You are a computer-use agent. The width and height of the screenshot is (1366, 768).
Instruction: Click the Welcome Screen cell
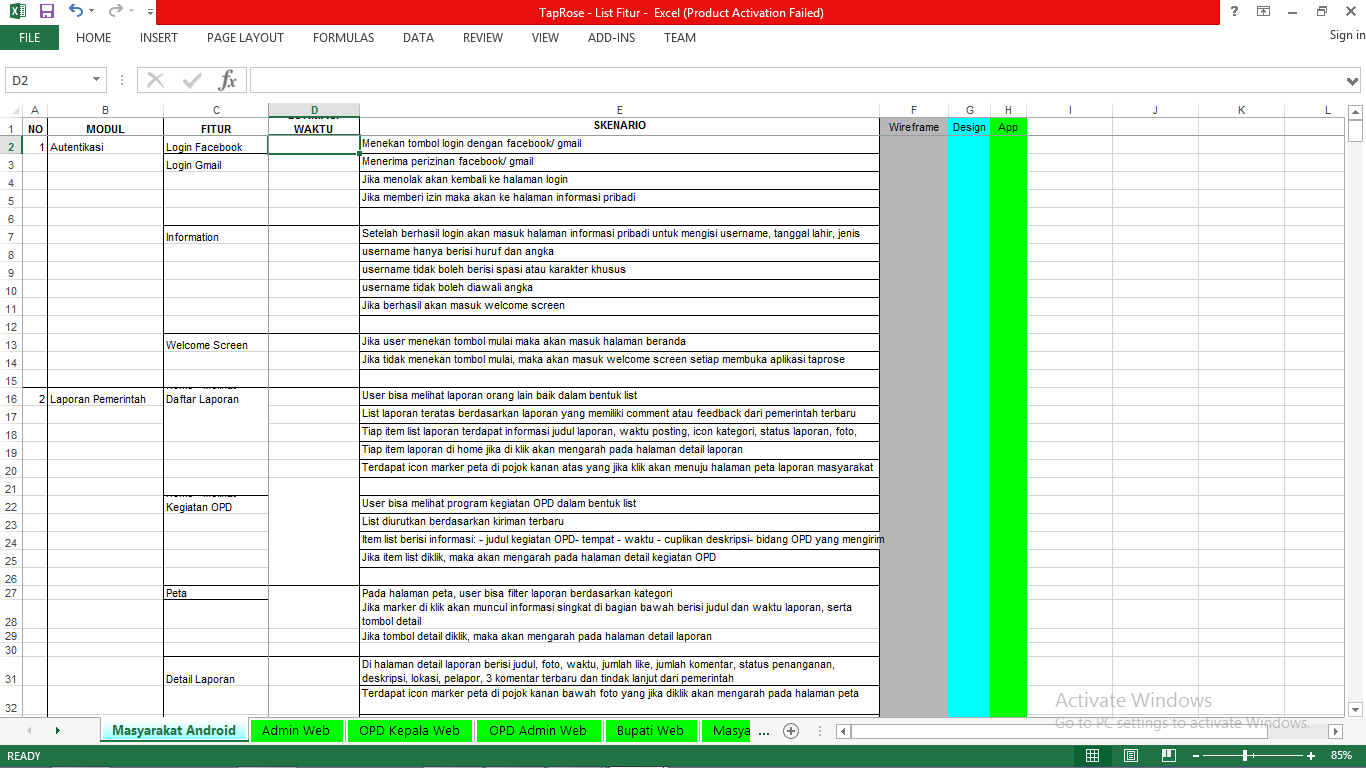[216, 345]
